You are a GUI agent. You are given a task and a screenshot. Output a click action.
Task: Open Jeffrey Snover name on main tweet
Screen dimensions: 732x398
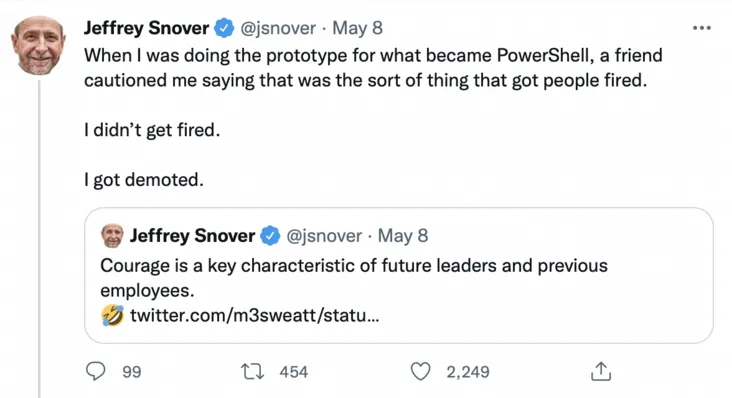(146, 28)
